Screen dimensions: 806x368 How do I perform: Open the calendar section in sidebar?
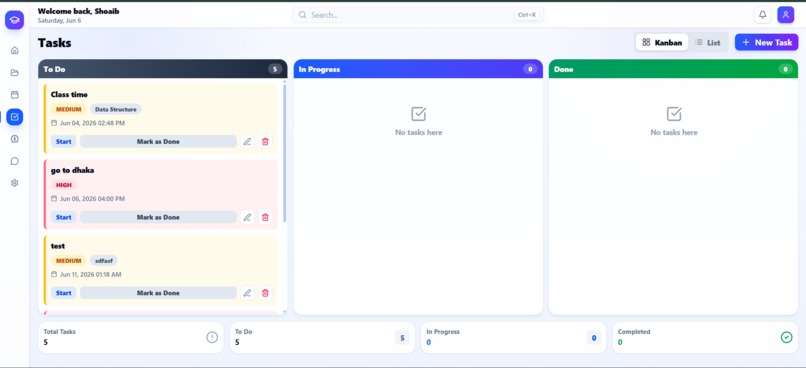pos(14,95)
